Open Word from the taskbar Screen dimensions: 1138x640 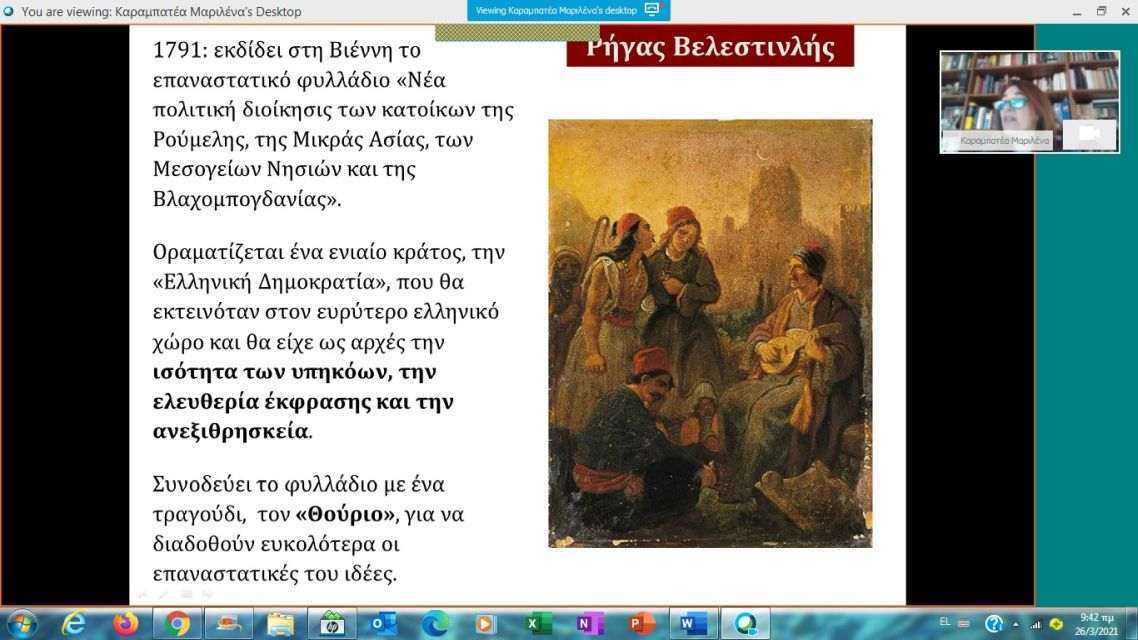coord(692,624)
